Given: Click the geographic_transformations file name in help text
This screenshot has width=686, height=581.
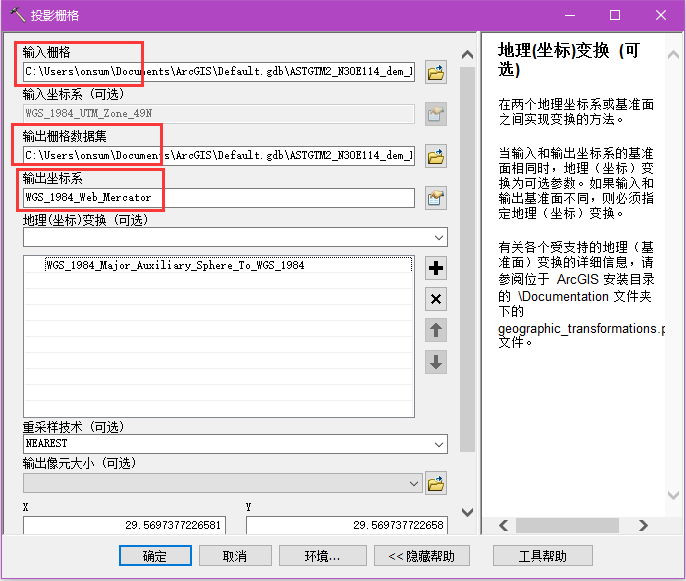Looking at the screenshot, I should point(581,329).
